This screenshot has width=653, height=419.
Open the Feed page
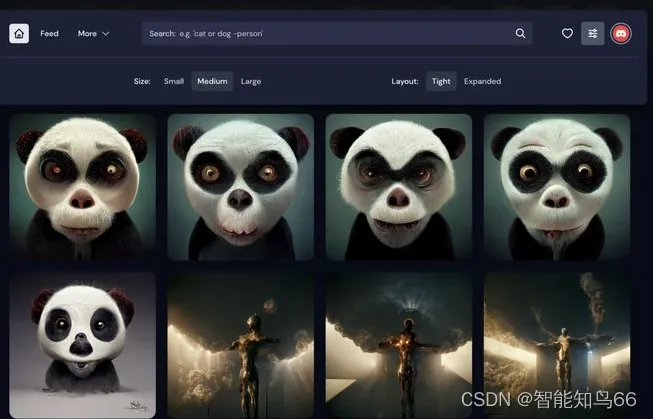(x=49, y=33)
